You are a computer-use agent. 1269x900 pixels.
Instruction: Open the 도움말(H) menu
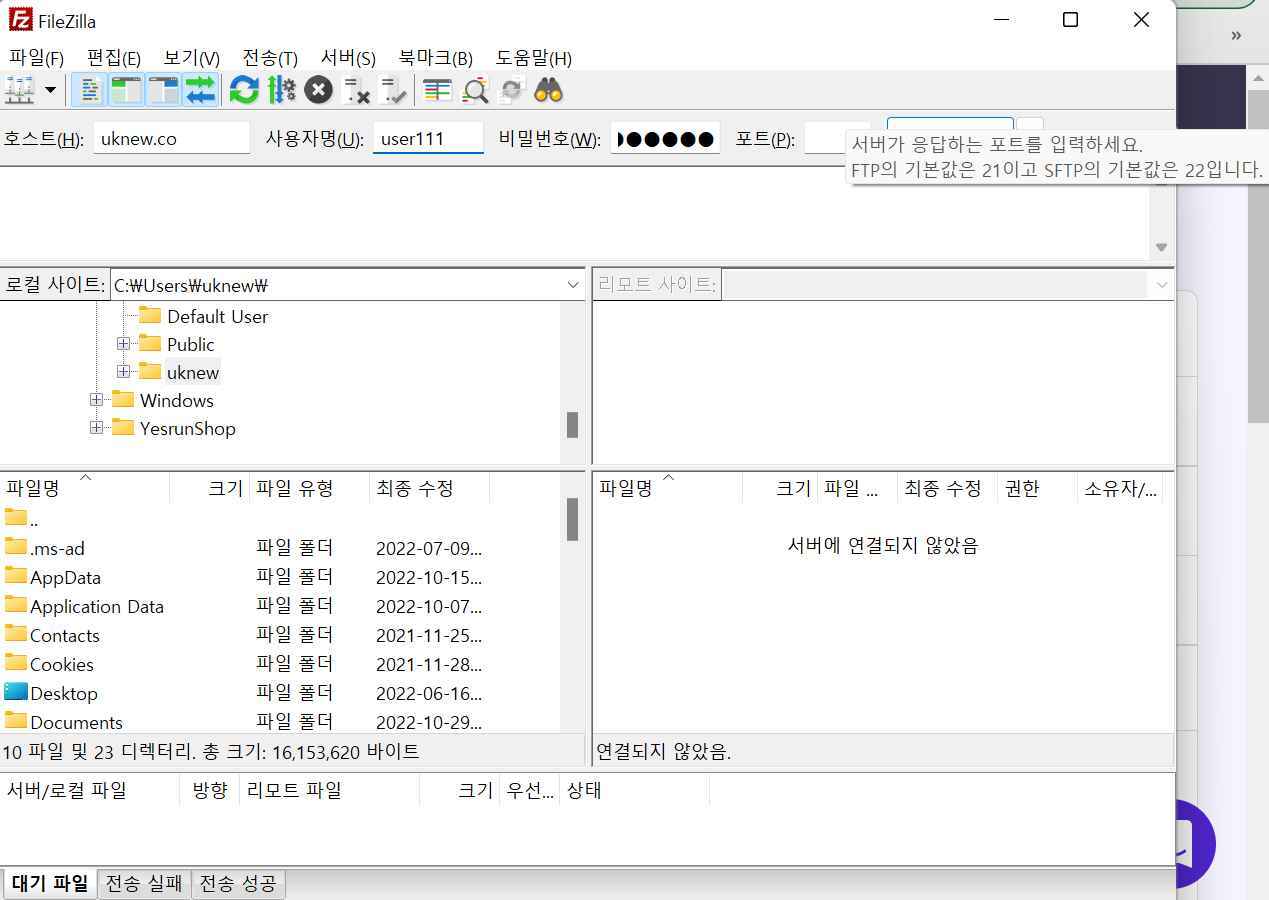coord(534,58)
